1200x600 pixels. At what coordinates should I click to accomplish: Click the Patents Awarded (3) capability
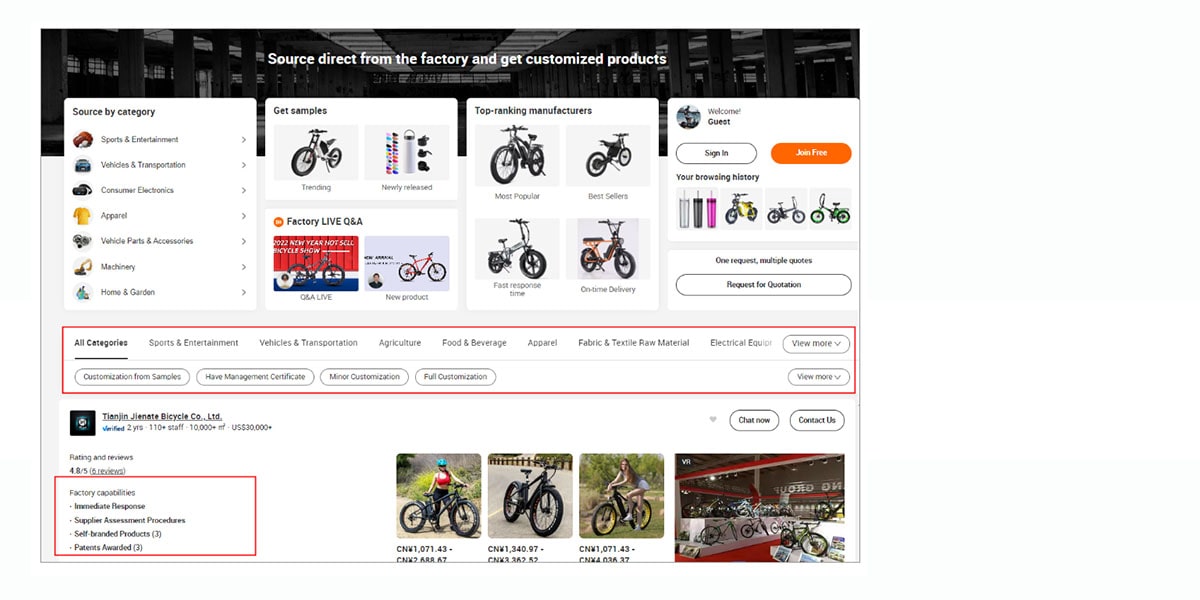108,548
